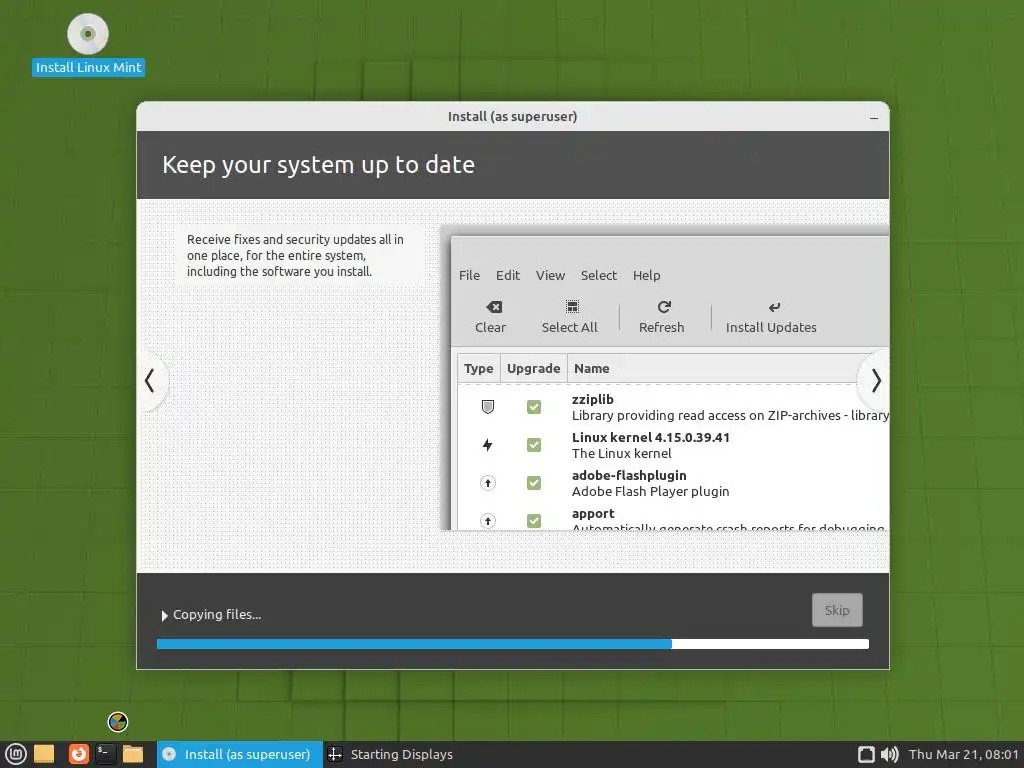Screen dimensions: 1024x768
Task: Expand the Copying files details triangle
Action: (164, 615)
